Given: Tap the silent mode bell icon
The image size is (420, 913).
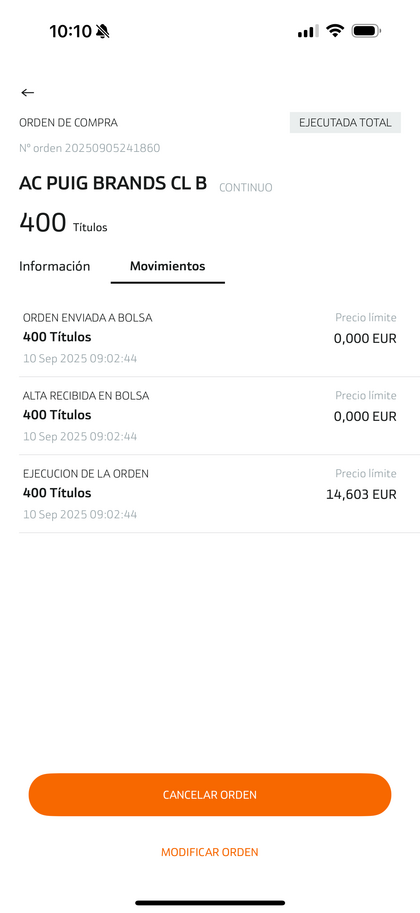Looking at the screenshot, I should point(103,31).
